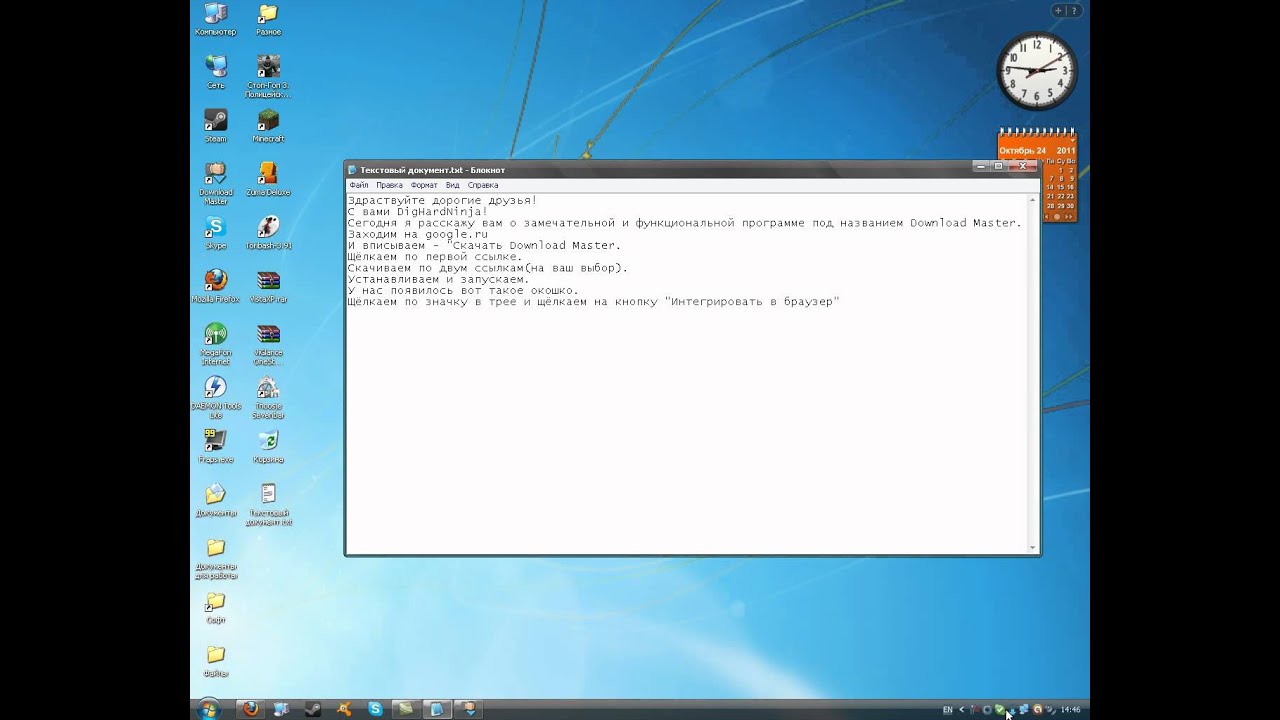Open the Справка menu in Notepad
Screen dimensions: 1280x720
(x=483, y=185)
